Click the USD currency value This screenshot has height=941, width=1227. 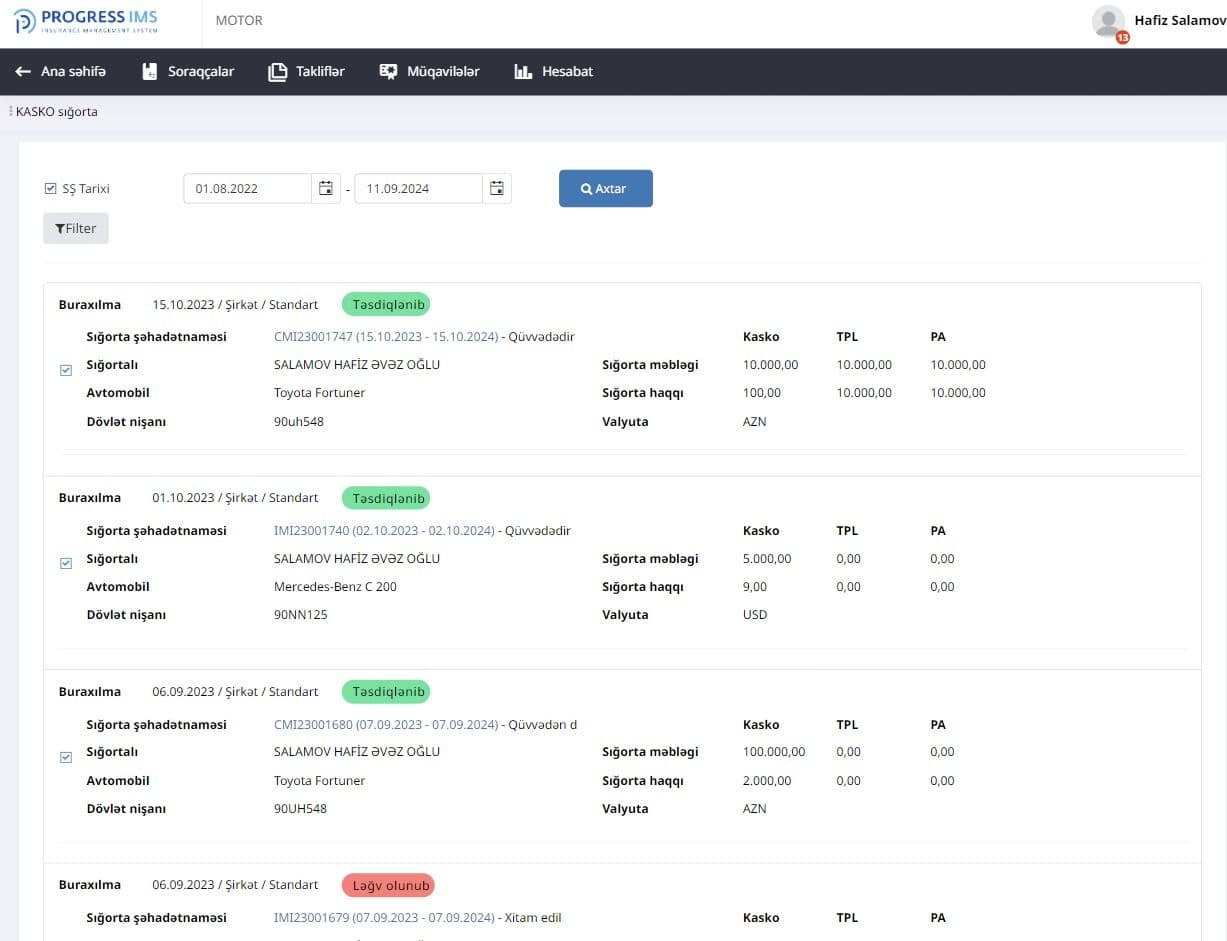pos(755,615)
